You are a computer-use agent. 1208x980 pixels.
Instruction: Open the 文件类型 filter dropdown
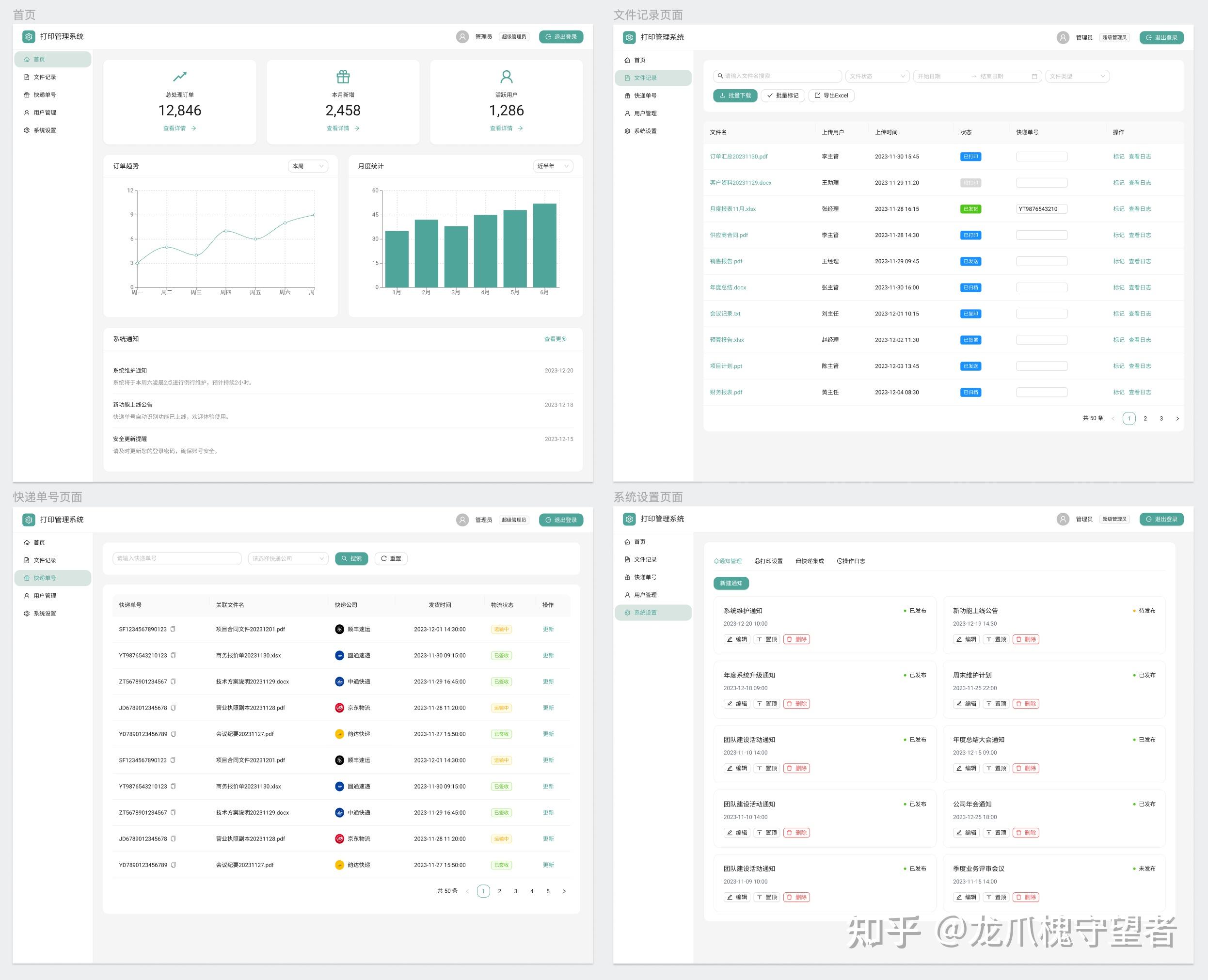pos(1077,76)
